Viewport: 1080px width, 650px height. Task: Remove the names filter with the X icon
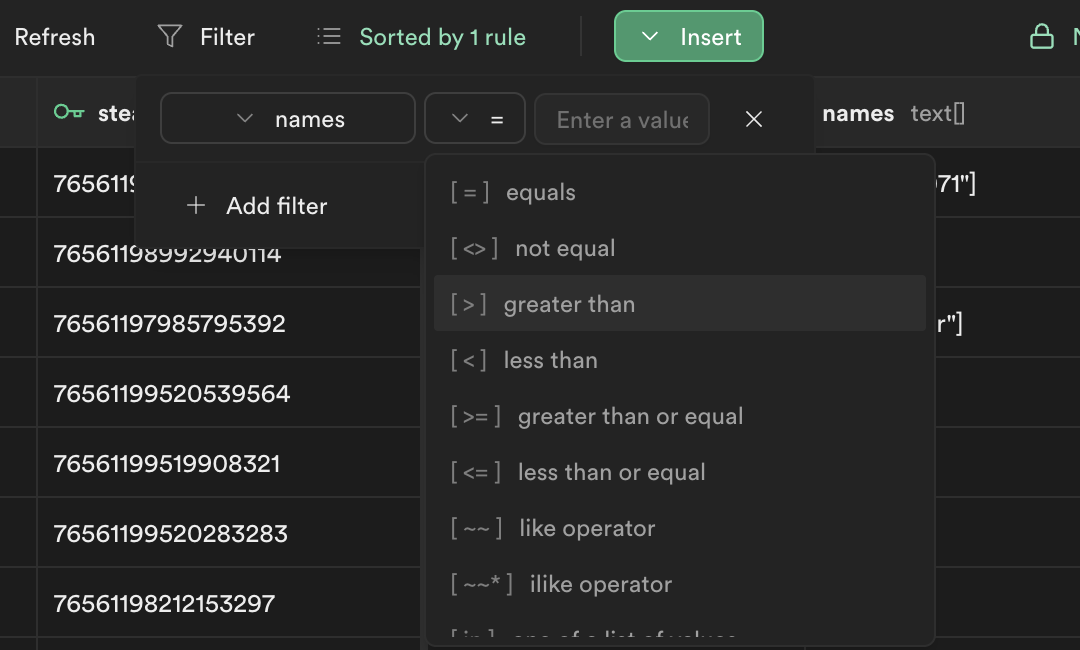[x=754, y=119]
